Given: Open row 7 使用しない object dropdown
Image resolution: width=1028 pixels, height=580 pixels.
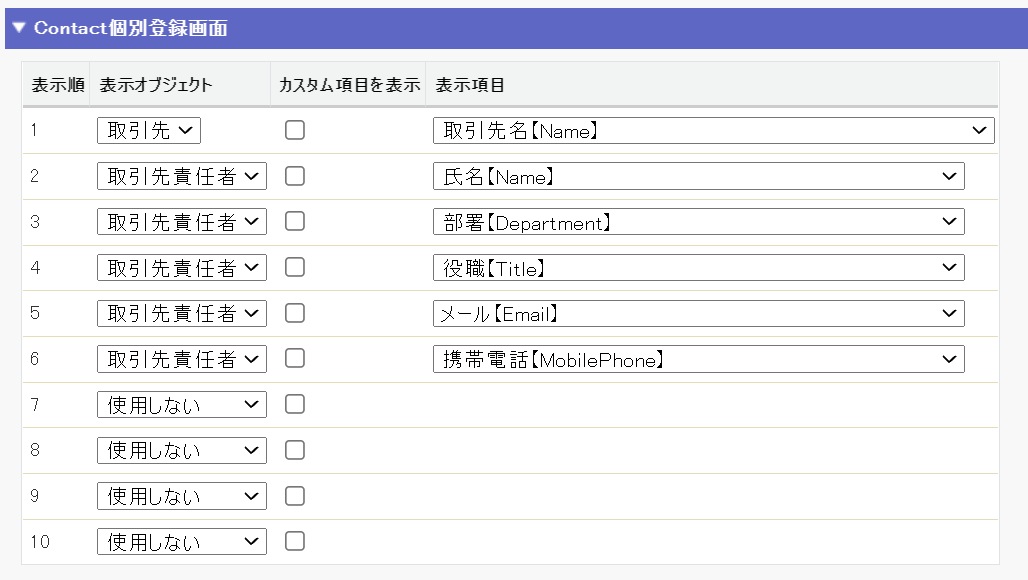Looking at the screenshot, I should tap(182, 404).
